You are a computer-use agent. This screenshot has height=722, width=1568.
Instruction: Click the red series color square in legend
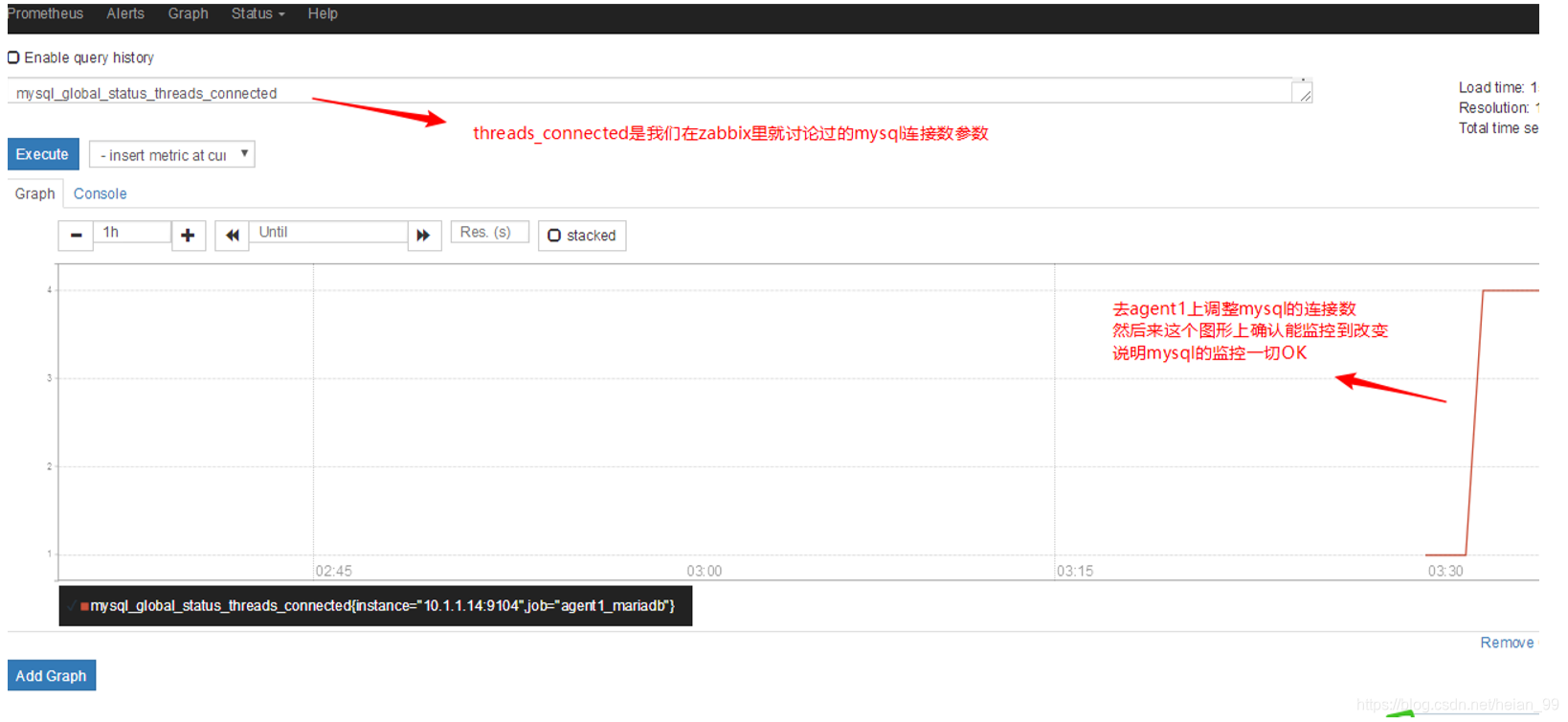pos(85,606)
